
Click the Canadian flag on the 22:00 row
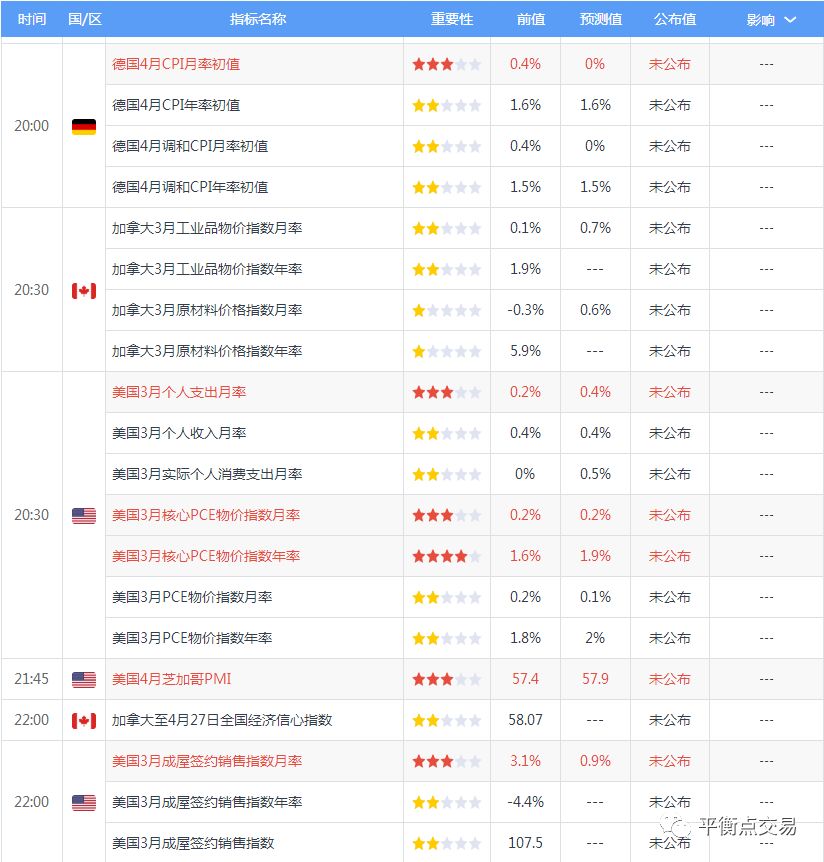(84, 719)
